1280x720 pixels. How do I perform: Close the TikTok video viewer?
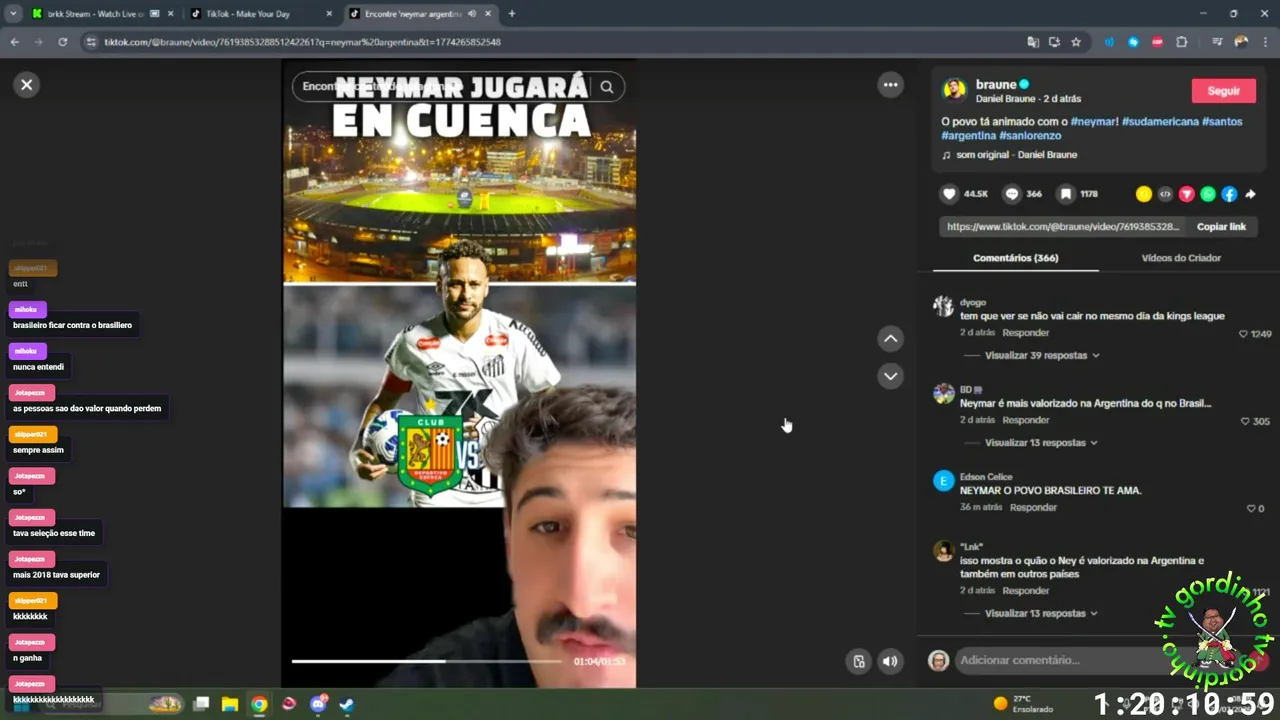pos(27,85)
